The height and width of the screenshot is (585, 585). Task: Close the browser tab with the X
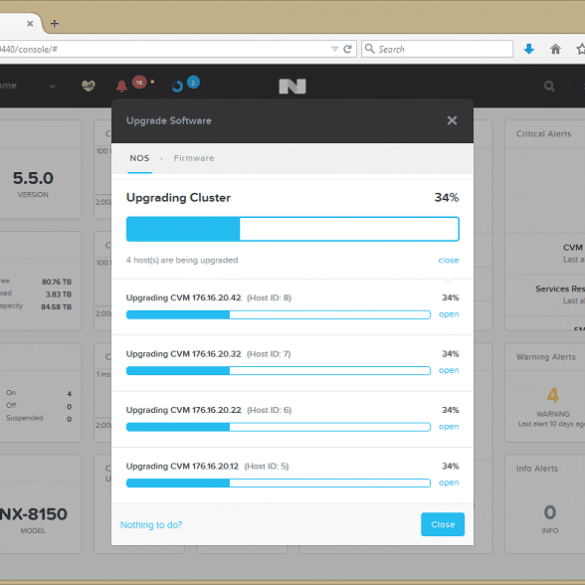30,24
